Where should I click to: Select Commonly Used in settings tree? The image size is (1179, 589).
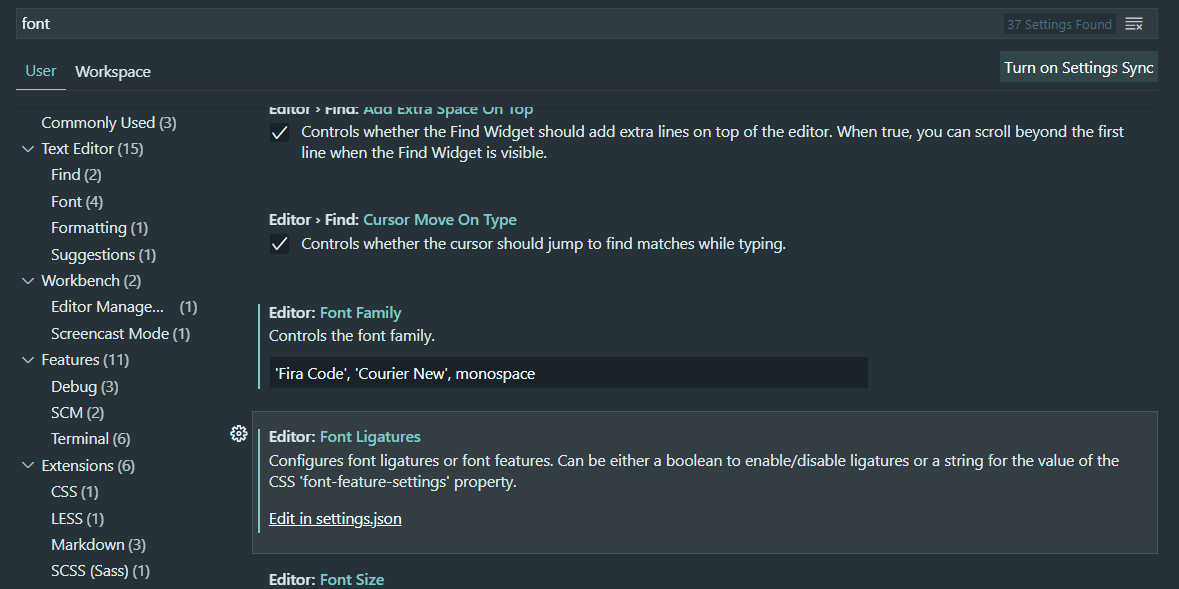coord(108,123)
